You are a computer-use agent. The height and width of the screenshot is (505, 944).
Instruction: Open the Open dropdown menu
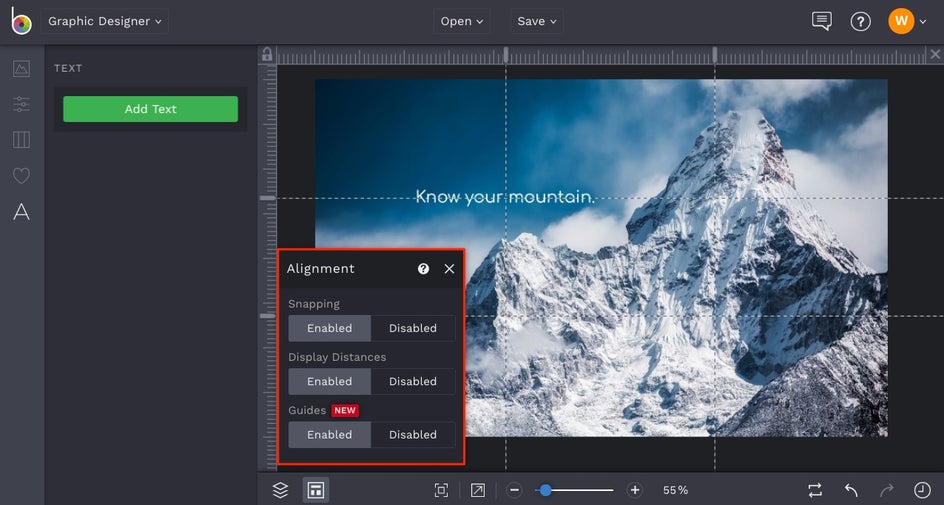pyautogui.click(x=462, y=21)
